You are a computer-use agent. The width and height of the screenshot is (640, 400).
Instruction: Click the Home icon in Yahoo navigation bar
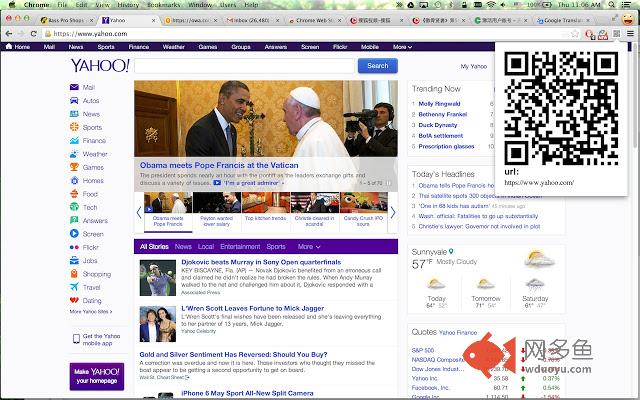coord(9,46)
